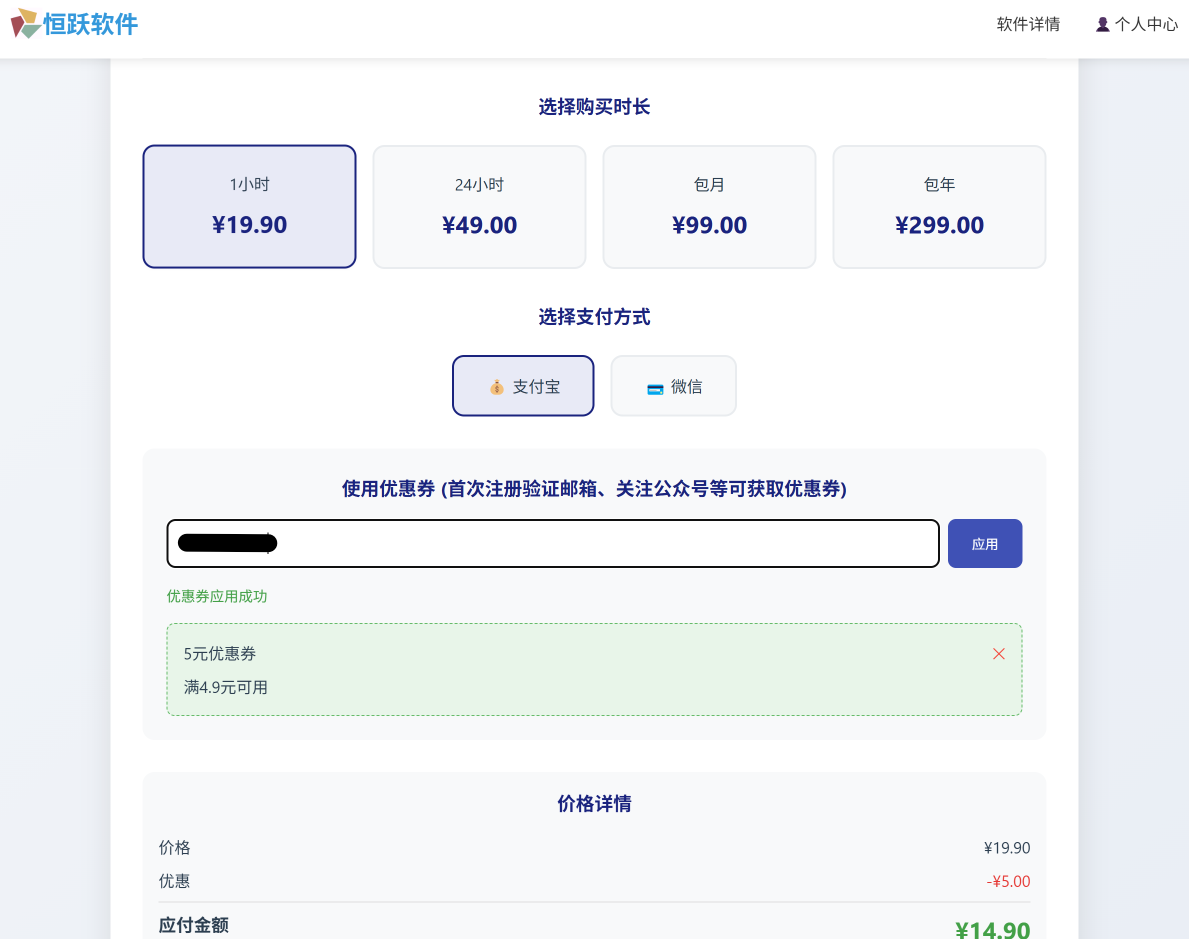Apply the coupon with 应用 button
This screenshot has width=1189, height=939.
click(x=985, y=543)
